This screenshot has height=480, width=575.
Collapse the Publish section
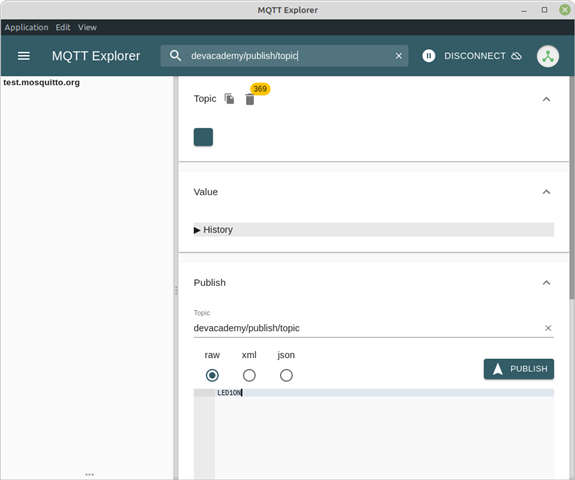pos(546,282)
